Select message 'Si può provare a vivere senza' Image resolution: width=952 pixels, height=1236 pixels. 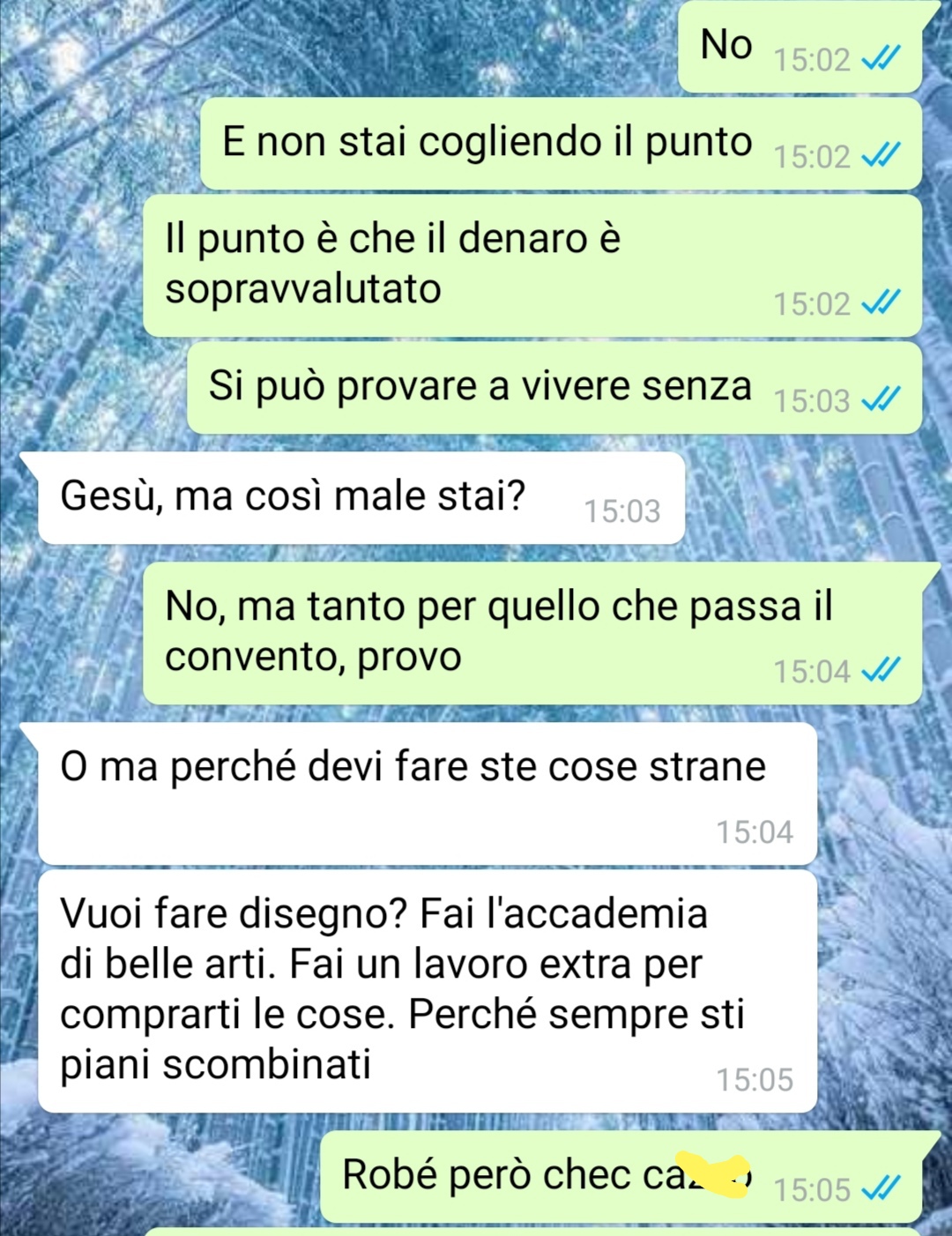pos(554,388)
